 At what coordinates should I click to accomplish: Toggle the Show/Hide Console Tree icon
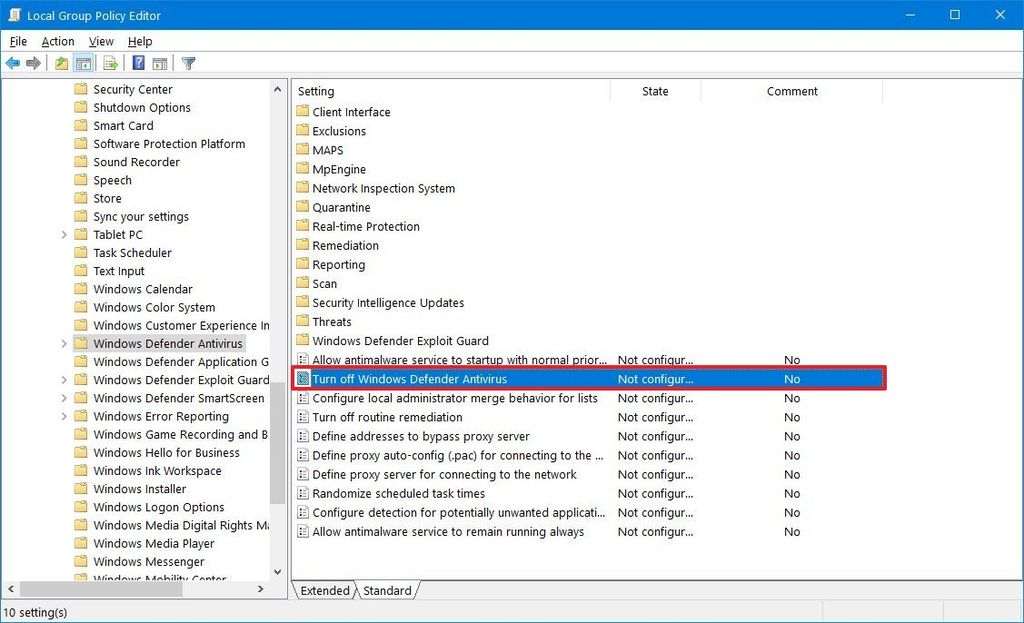(x=83, y=63)
